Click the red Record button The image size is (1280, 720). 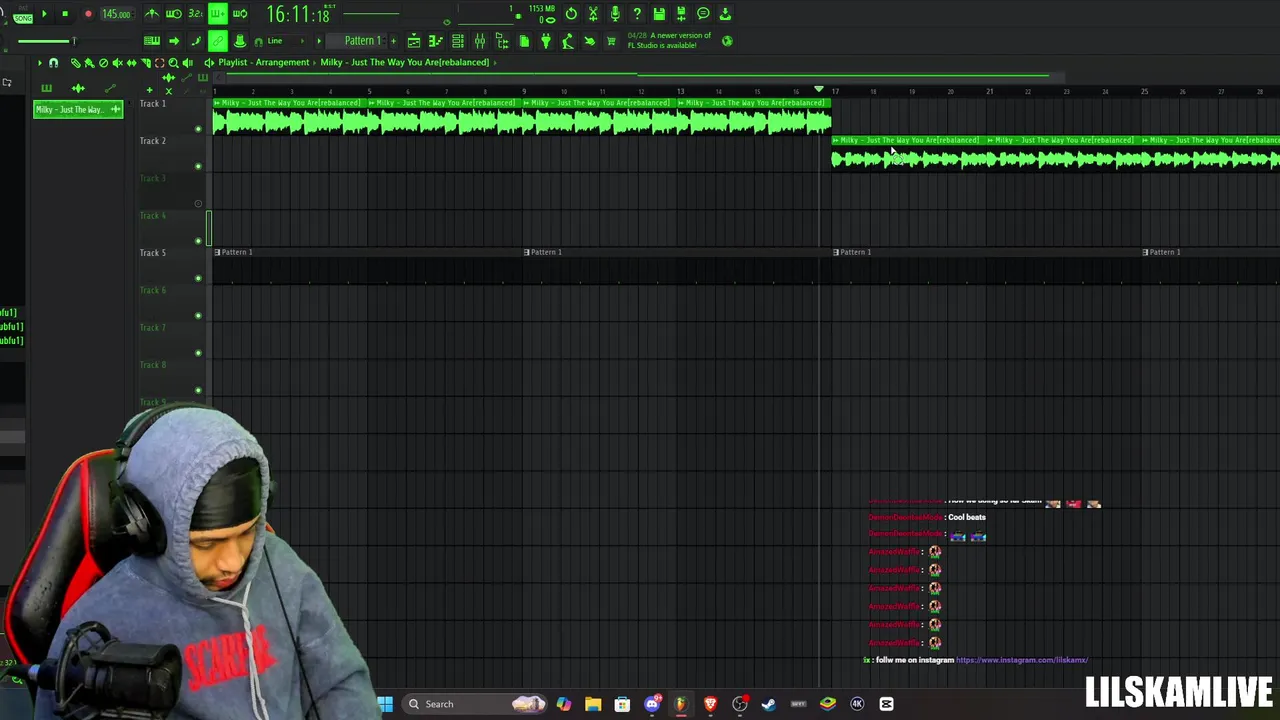(x=88, y=14)
